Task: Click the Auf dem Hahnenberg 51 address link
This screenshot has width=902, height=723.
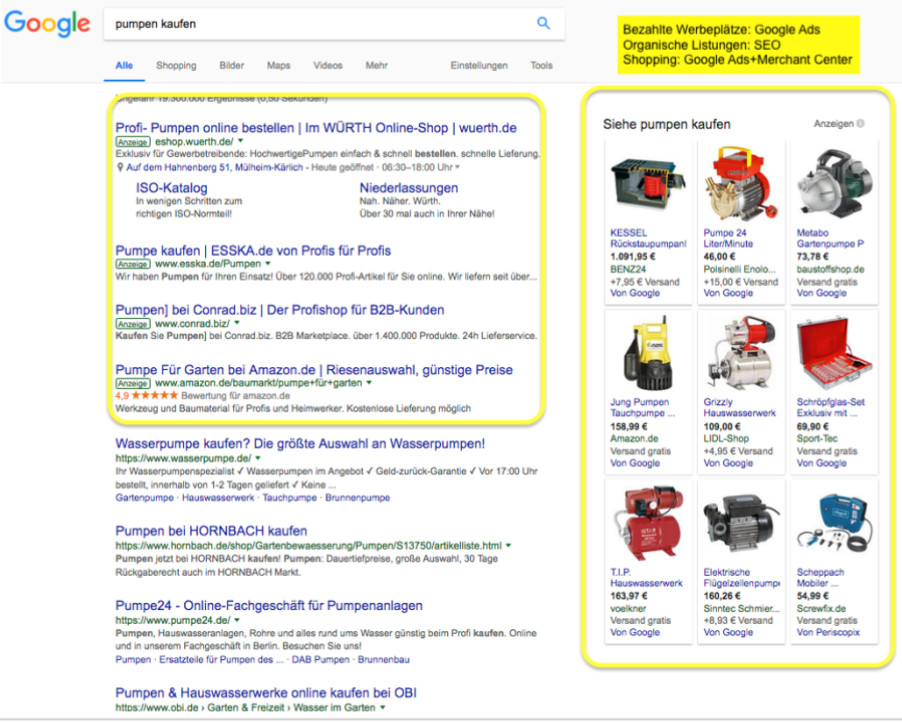Action: coord(215,167)
